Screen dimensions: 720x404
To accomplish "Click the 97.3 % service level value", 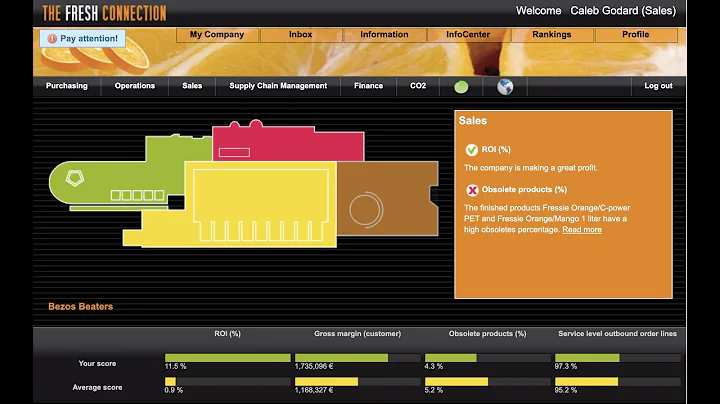I will coord(566,366).
